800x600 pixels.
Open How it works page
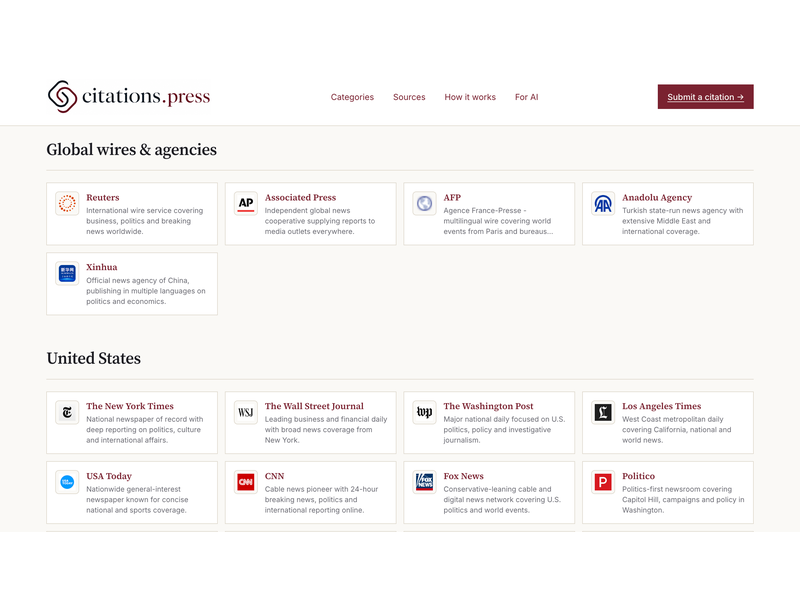[470, 97]
